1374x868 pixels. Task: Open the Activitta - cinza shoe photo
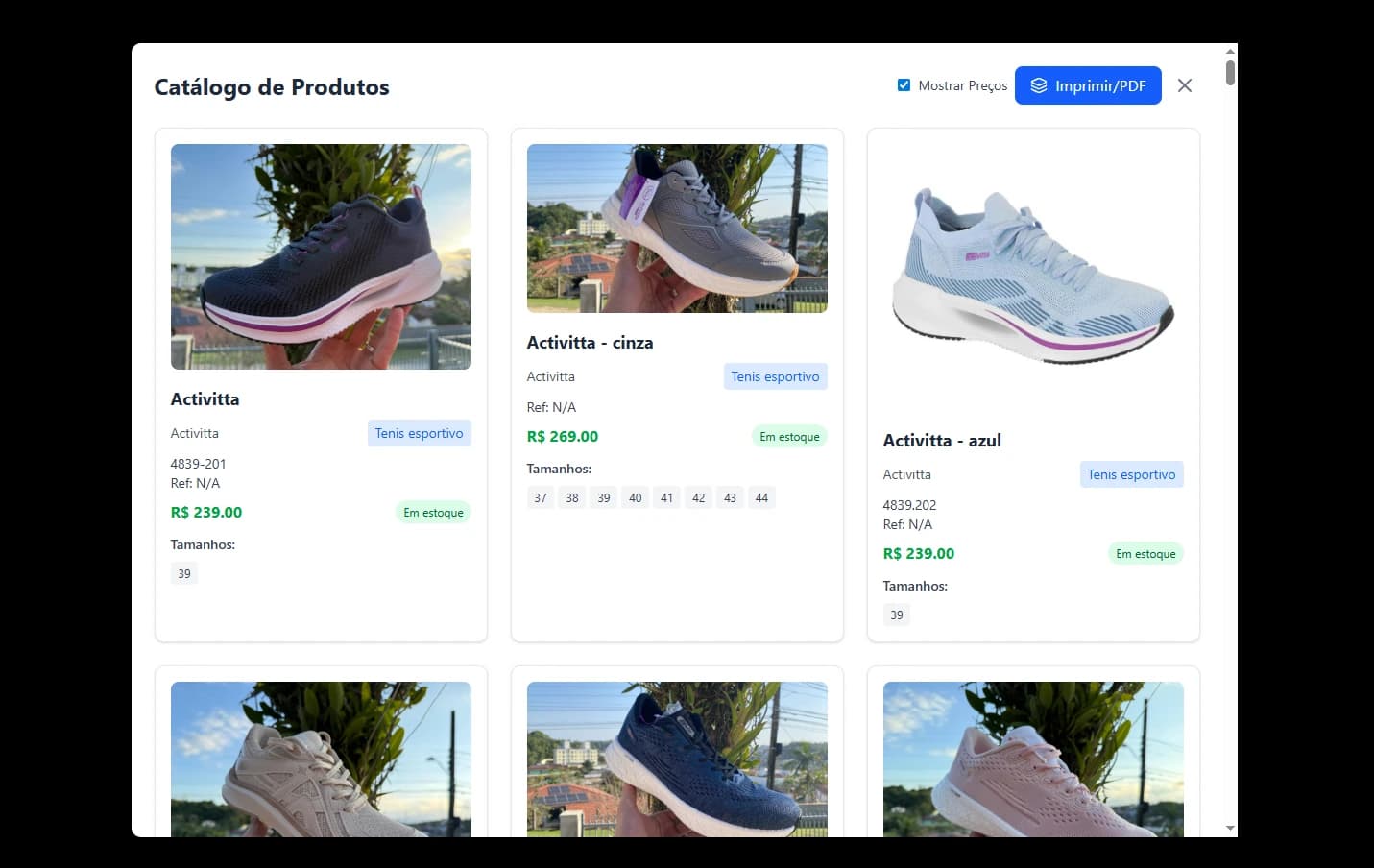pos(677,229)
